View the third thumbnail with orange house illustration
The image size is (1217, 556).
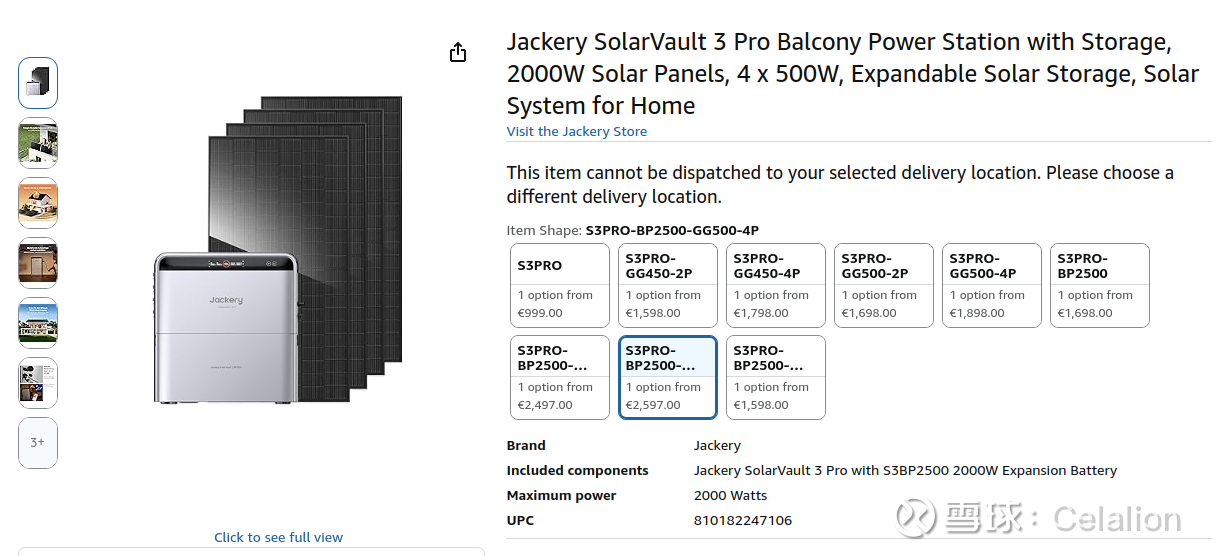38,203
